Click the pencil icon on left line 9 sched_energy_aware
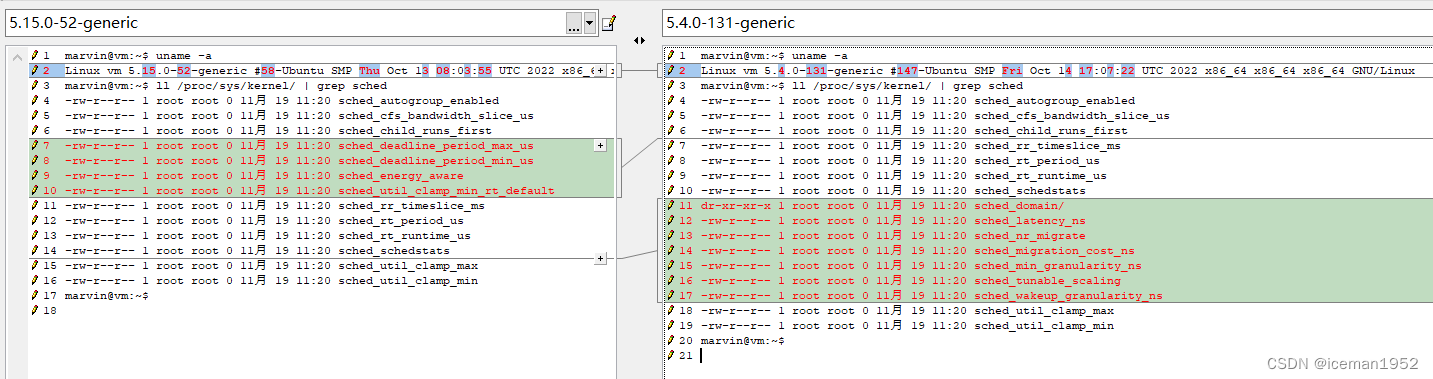Screen dimensions: 1433x379 pyautogui.click(x=35, y=176)
